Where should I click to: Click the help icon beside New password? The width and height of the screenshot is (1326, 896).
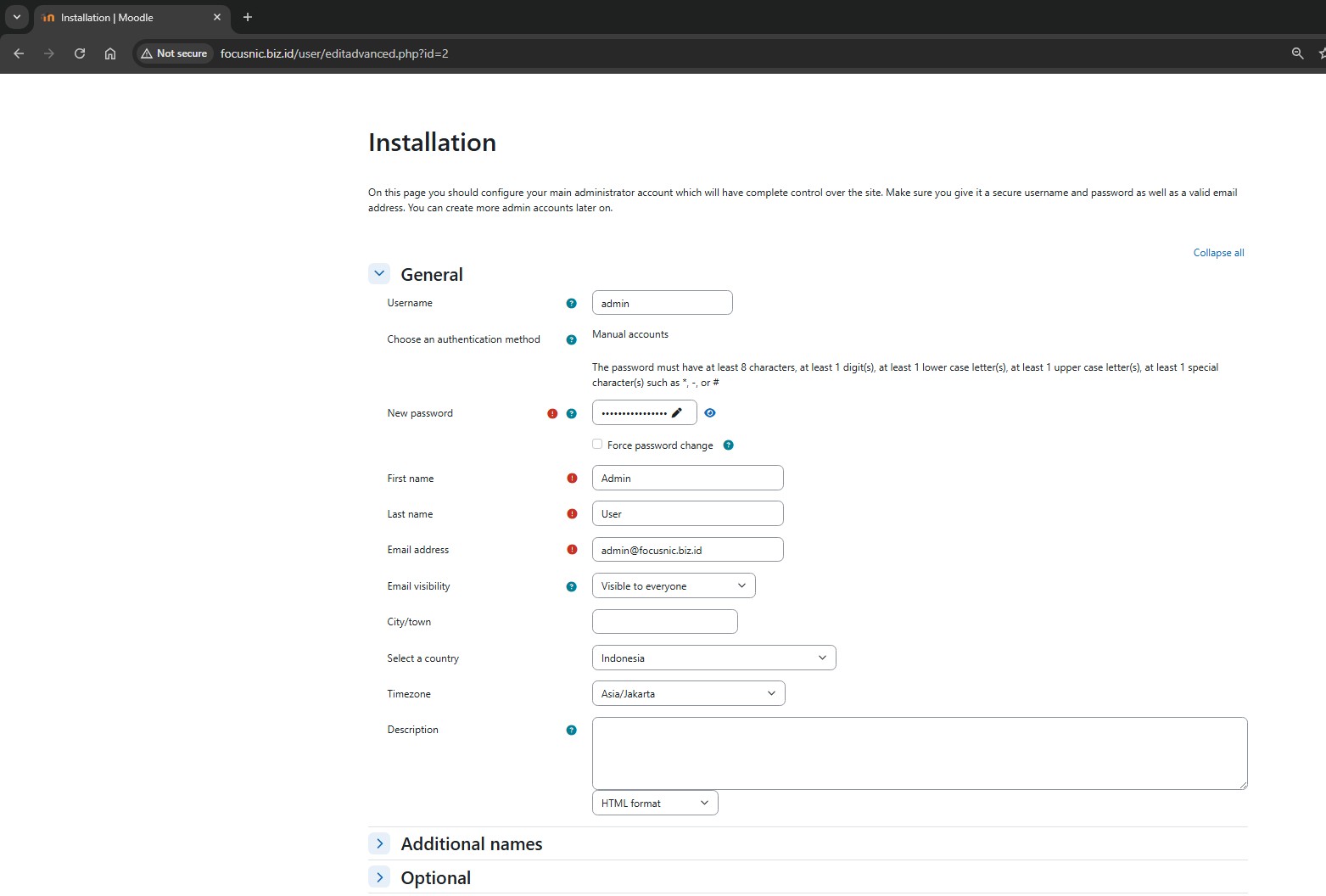pyautogui.click(x=571, y=414)
